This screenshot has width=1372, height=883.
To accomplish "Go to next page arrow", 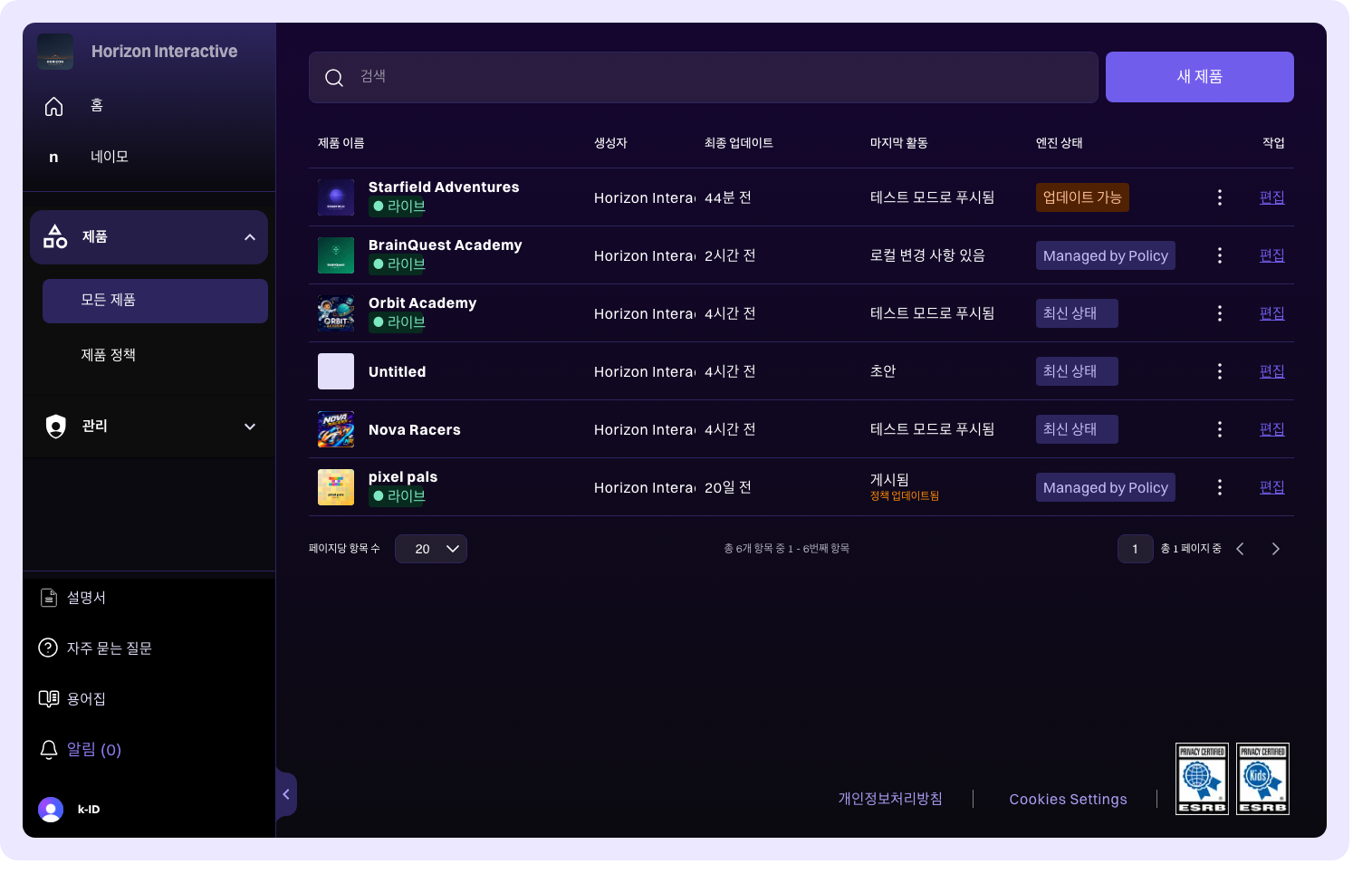I will pyautogui.click(x=1275, y=549).
